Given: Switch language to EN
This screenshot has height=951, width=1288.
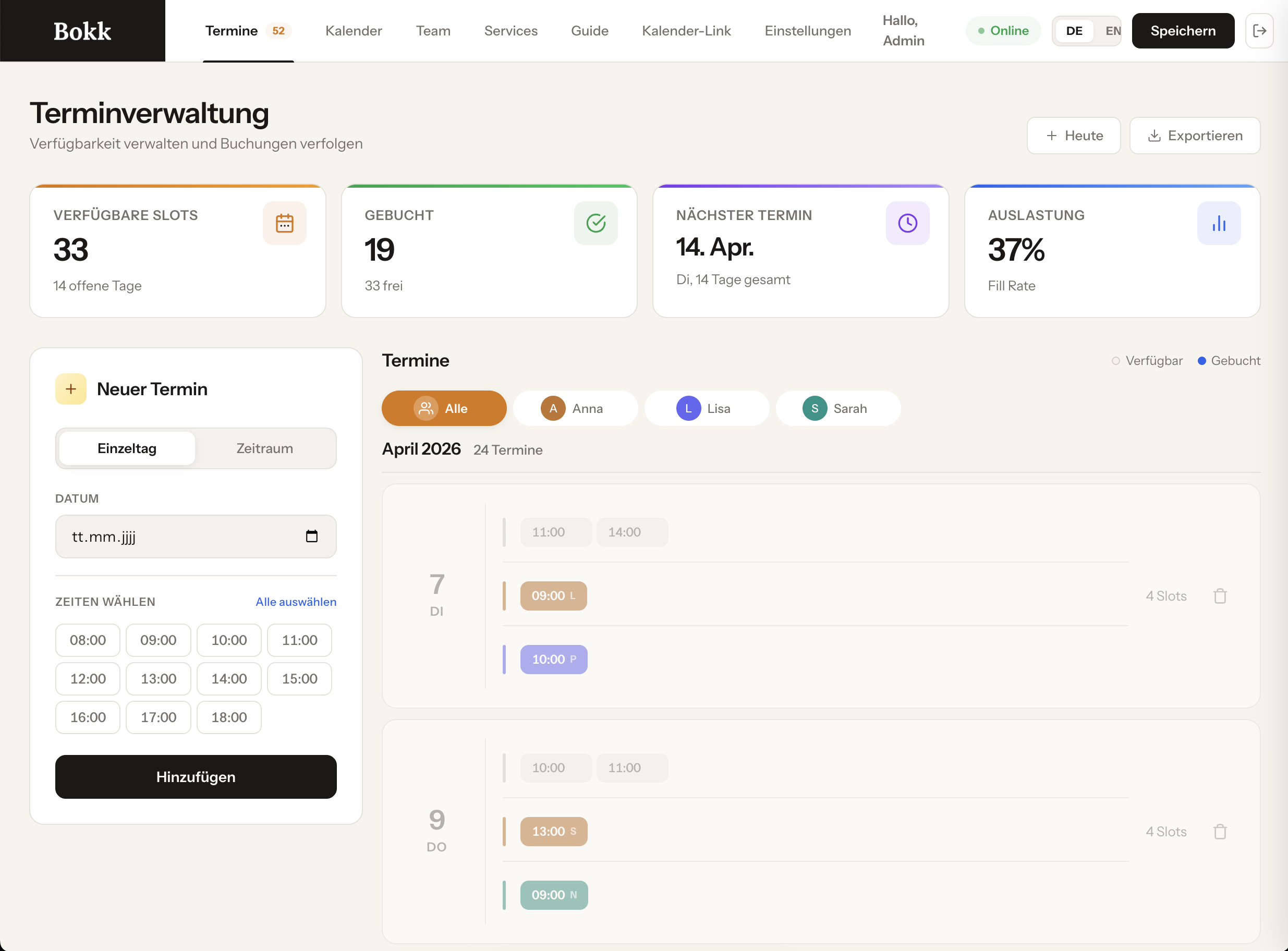Looking at the screenshot, I should point(1112,31).
